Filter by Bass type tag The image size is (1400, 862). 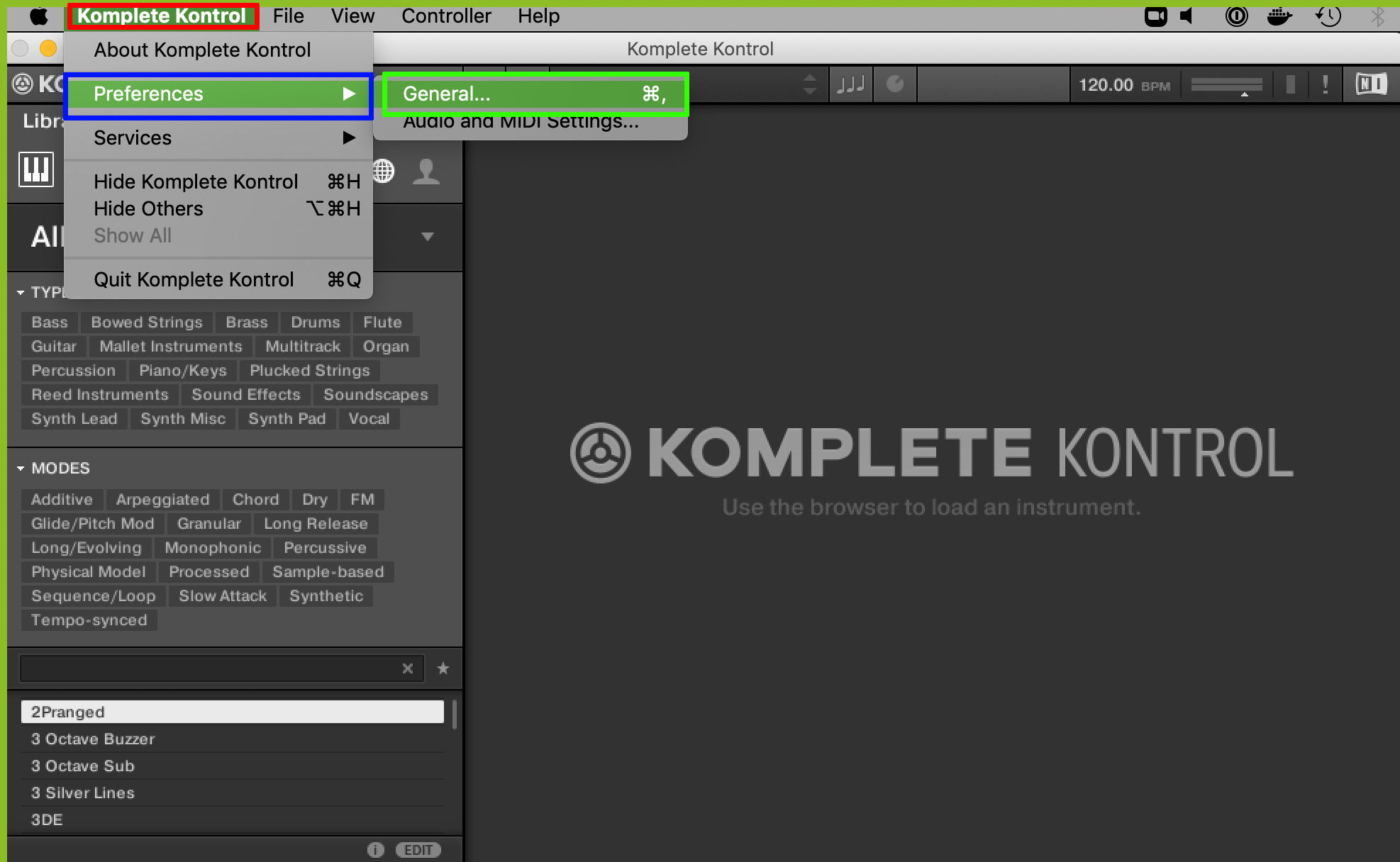pyautogui.click(x=50, y=322)
